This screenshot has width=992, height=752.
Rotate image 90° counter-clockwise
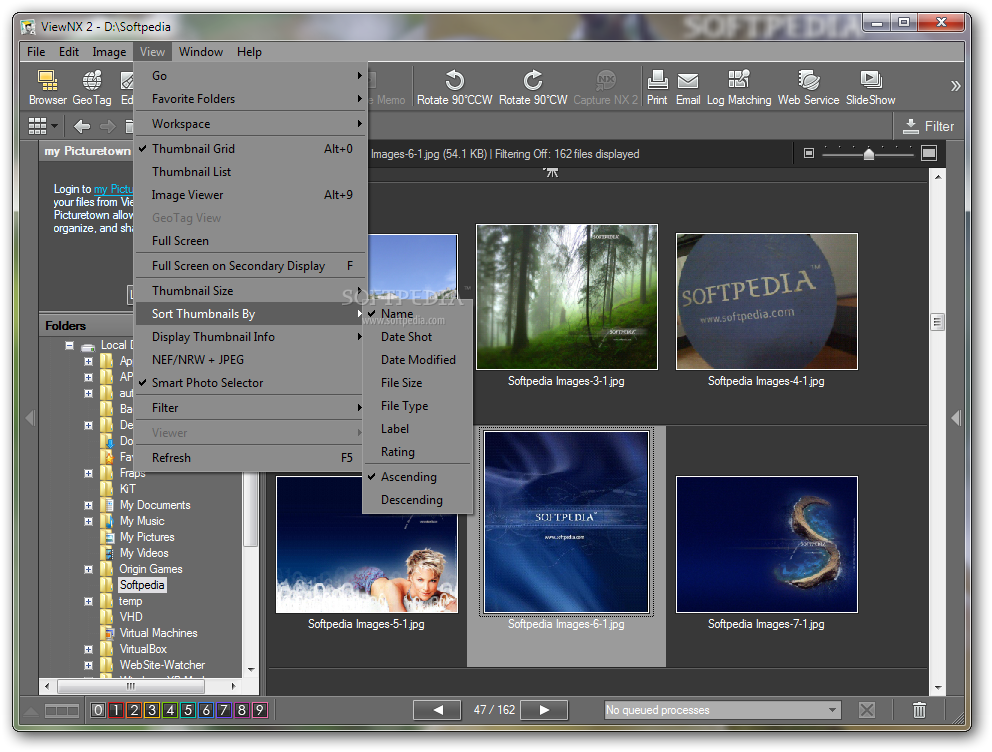[454, 87]
